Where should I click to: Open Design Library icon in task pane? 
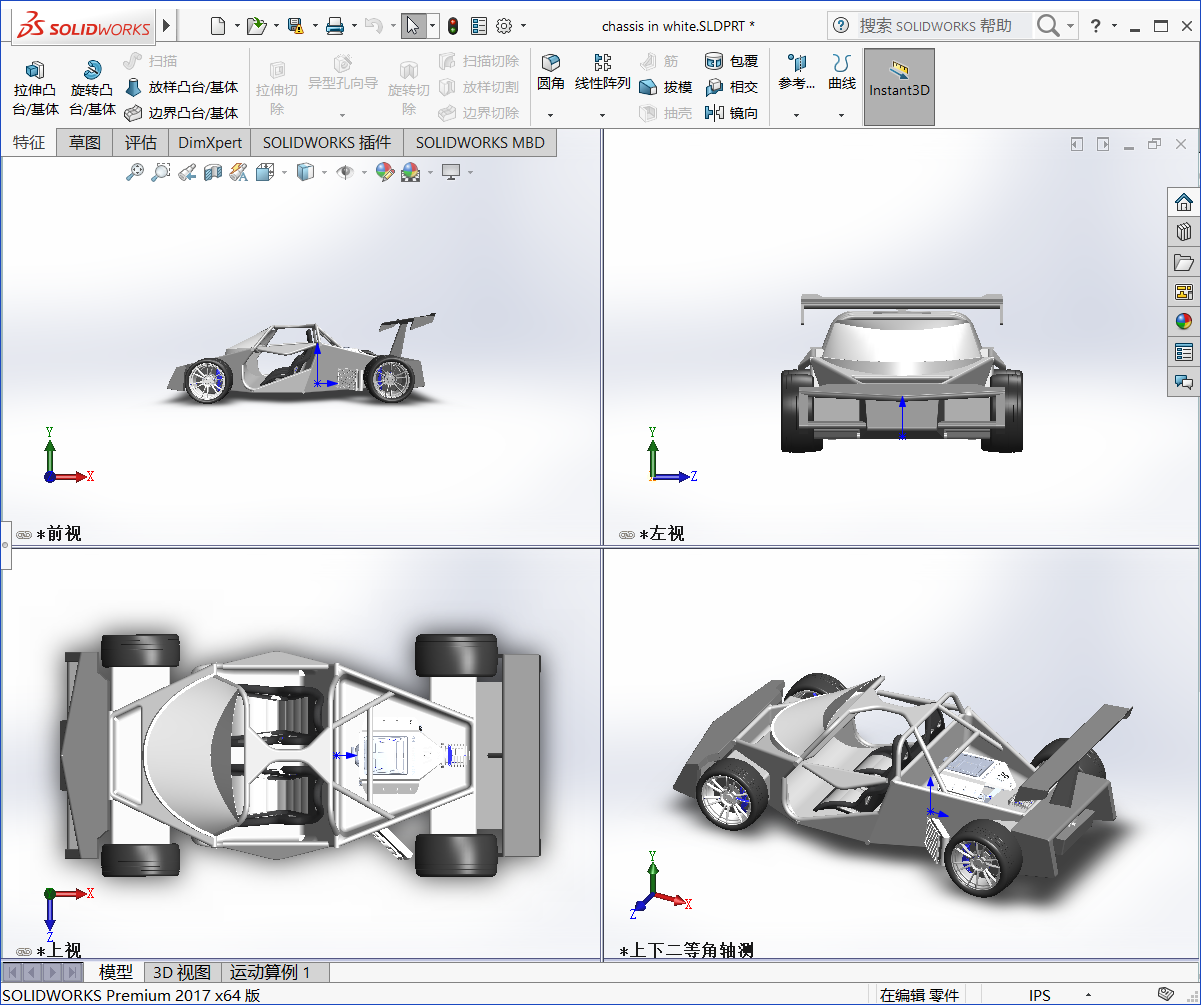(1184, 232)
